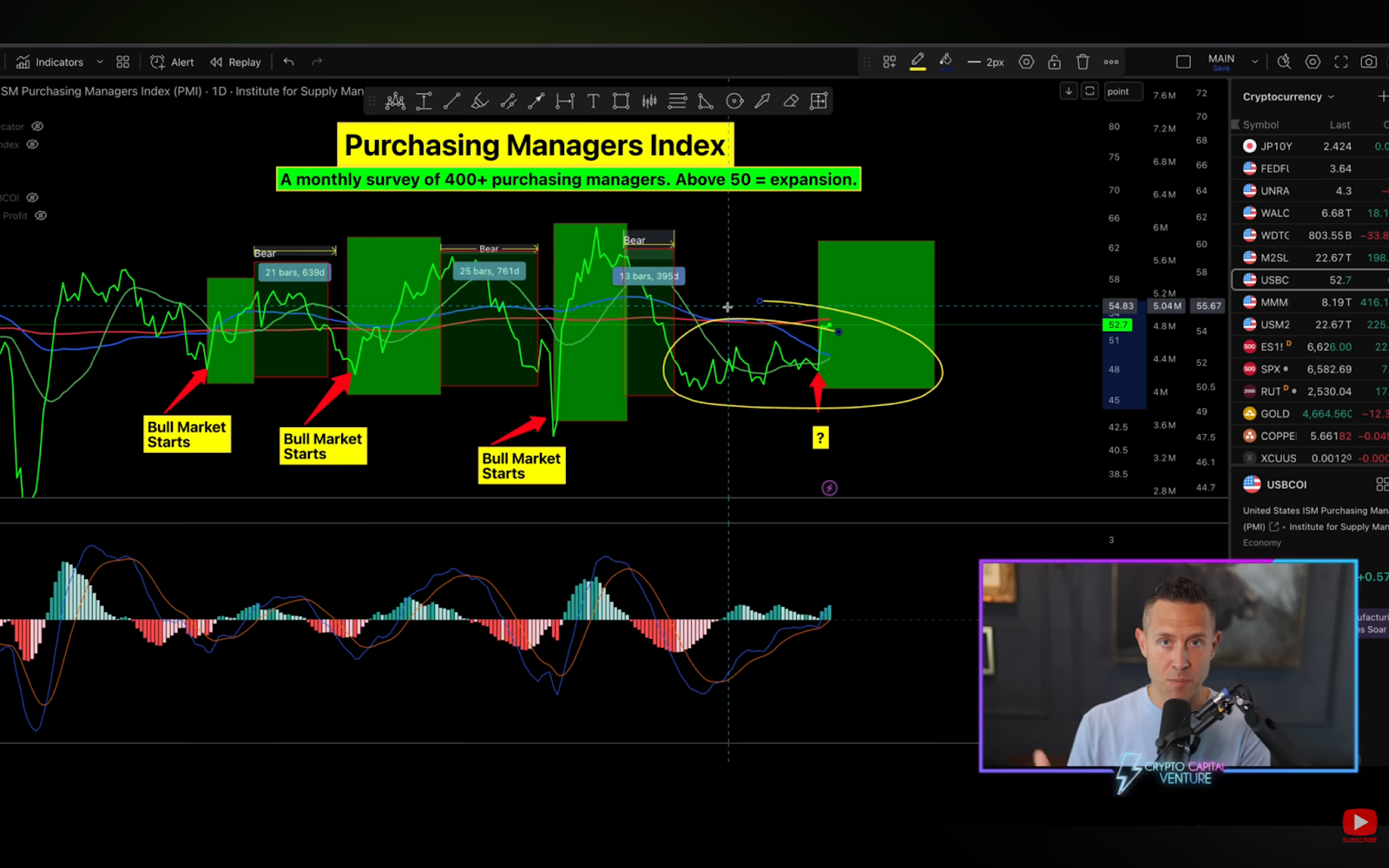Viewport: 1389px width, 868px height.
Task: Undo the last chart action
Action: (x=289, y=62)
